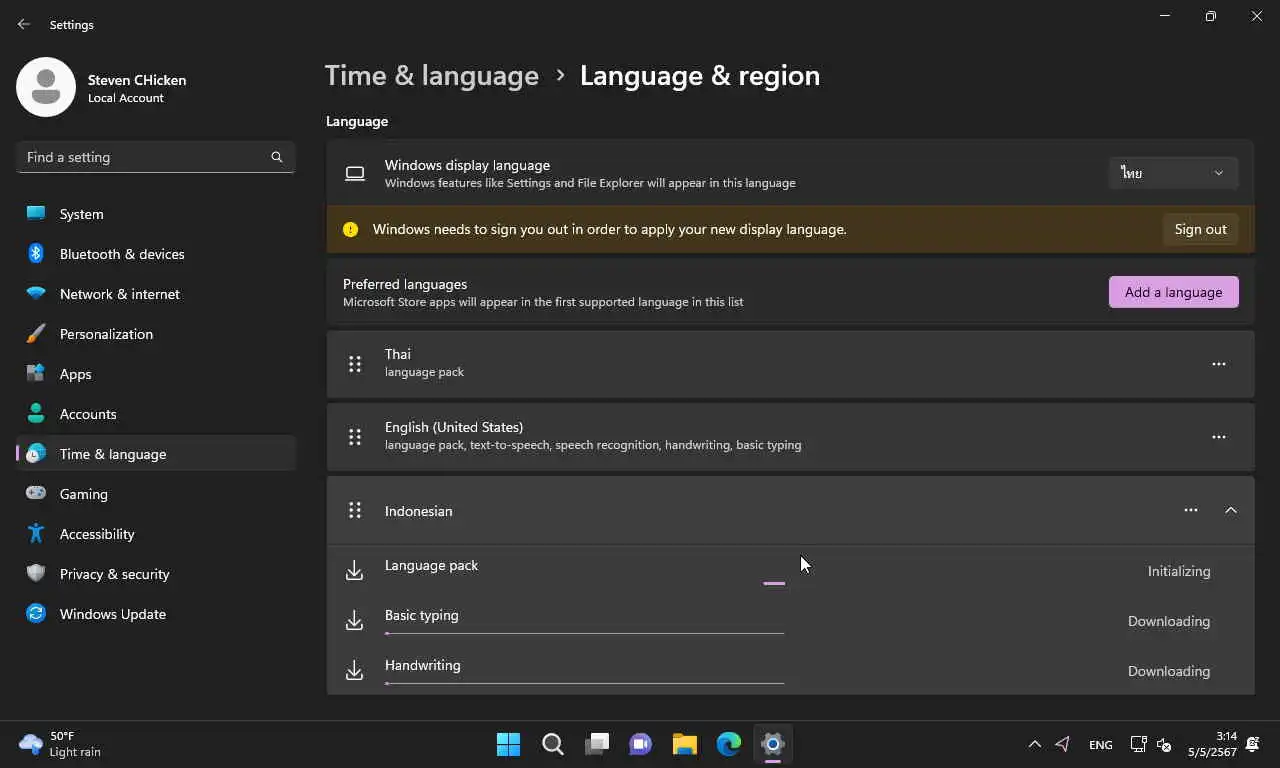This screenshot has height=768, width=1280.
Task: Click the Language pack progress indicator
Action: pos(774,583)
